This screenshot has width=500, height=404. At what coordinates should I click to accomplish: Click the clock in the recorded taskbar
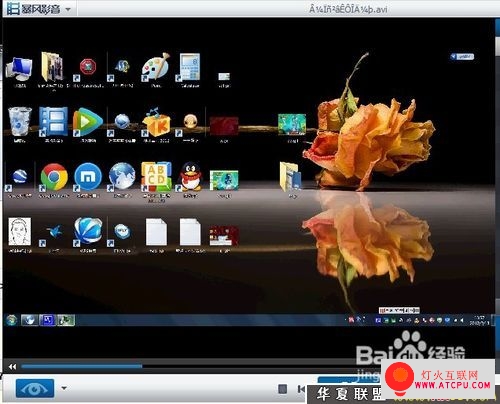point(479,320)
